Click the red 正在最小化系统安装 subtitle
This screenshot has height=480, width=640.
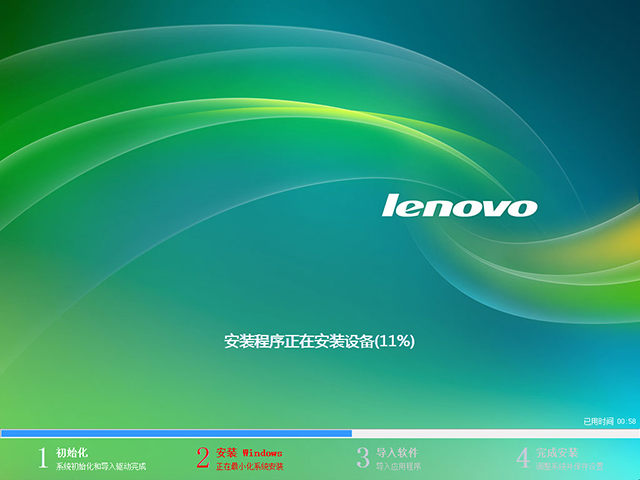click(x=250, y=467)
